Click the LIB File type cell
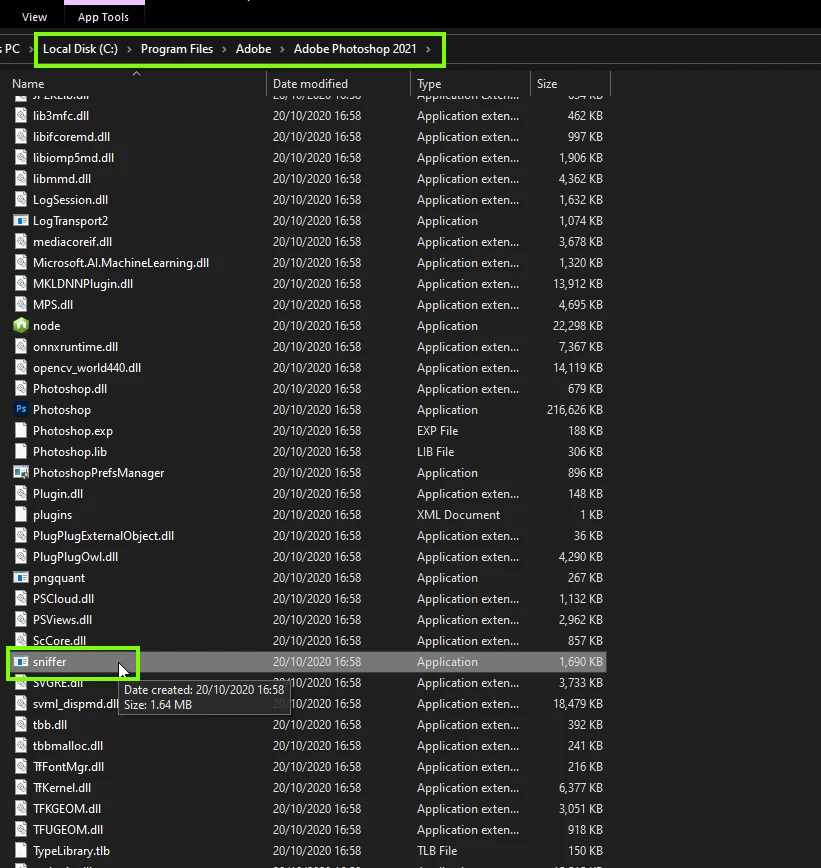 click(x=435, y=452)
